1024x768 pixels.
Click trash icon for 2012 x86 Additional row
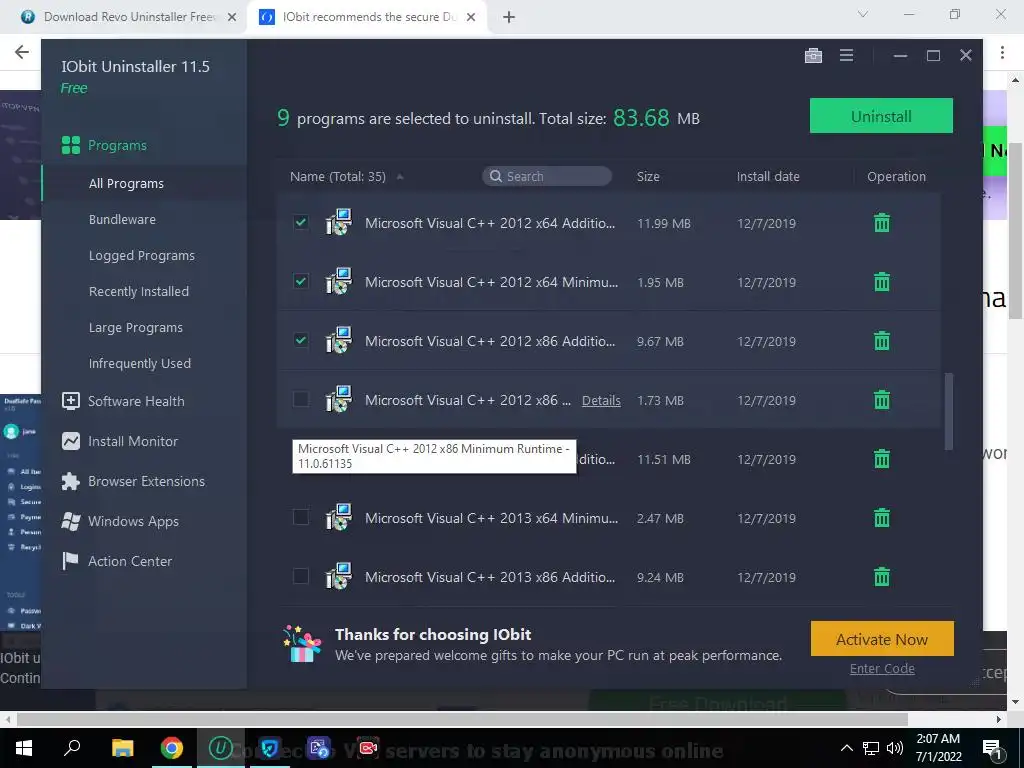coord(882,340)
